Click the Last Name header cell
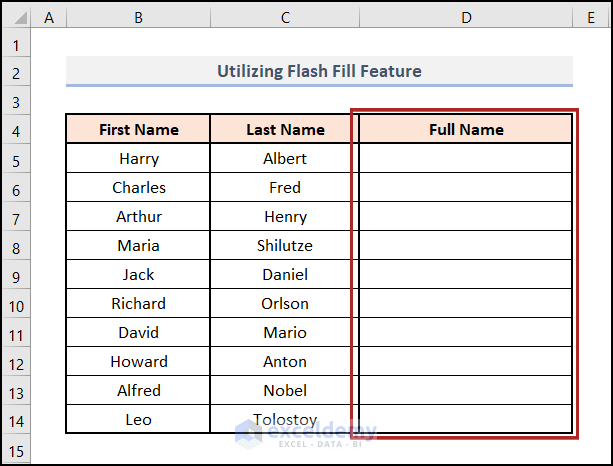This screenshot has width=613, height=466. (x=285, y=129)
